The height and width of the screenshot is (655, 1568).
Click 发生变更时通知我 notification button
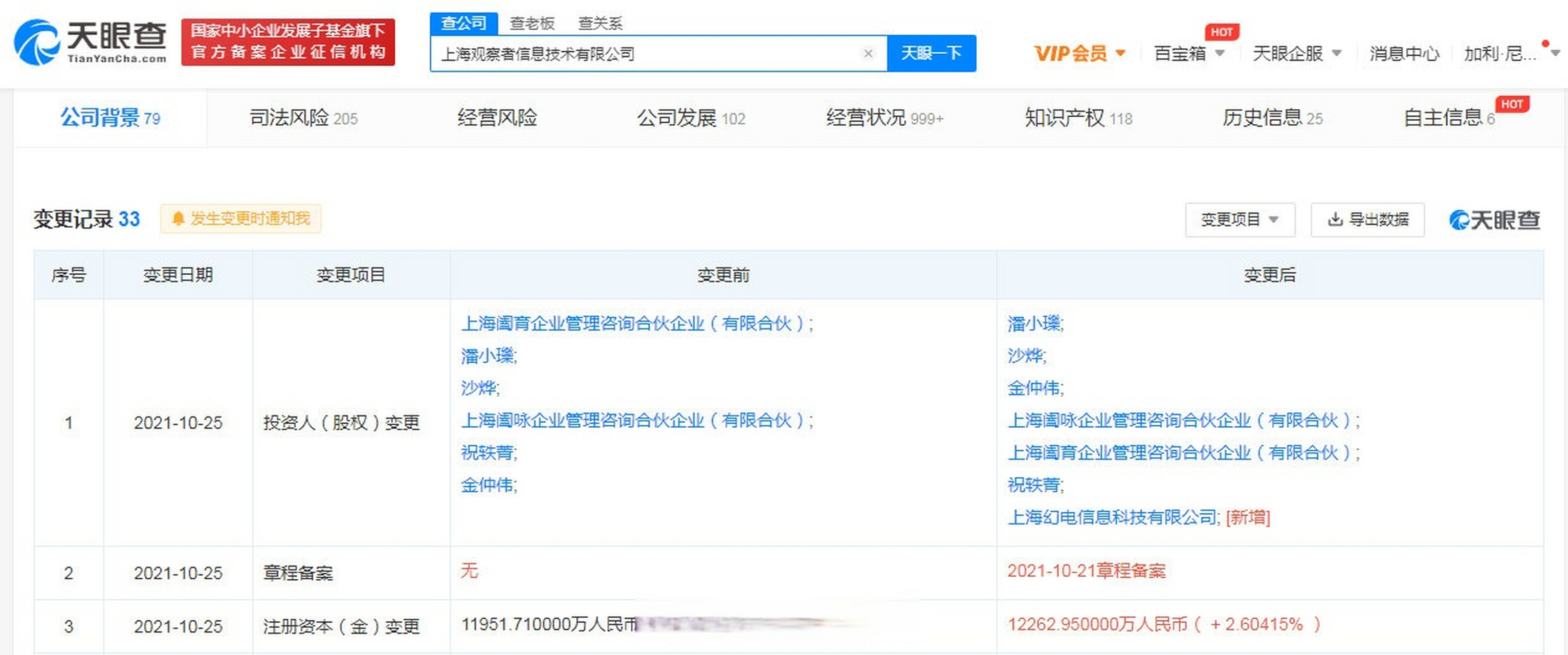point(241,219)
